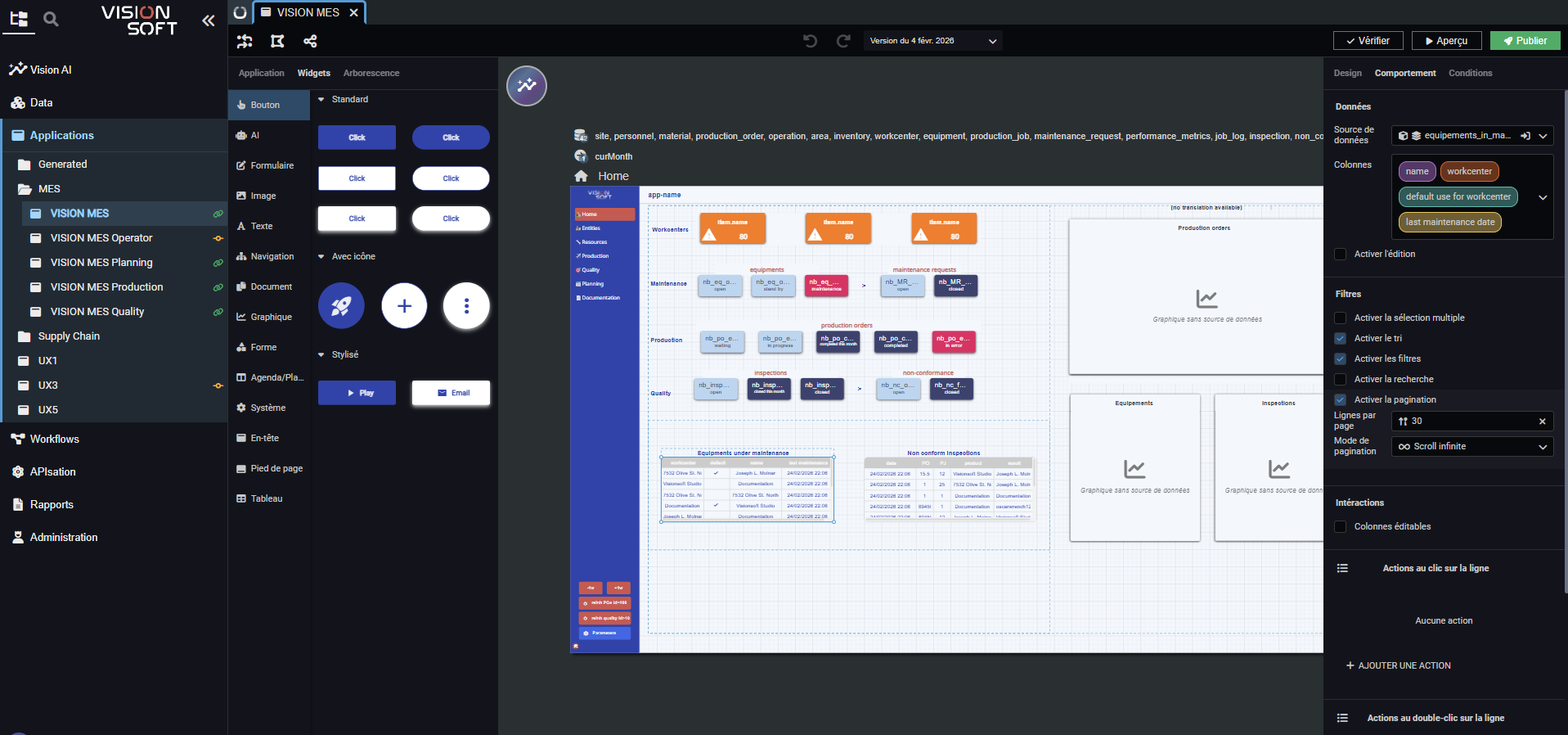
Task: Click the search magnifier icon
Action: pyautogui.click(x=51, y=19)
